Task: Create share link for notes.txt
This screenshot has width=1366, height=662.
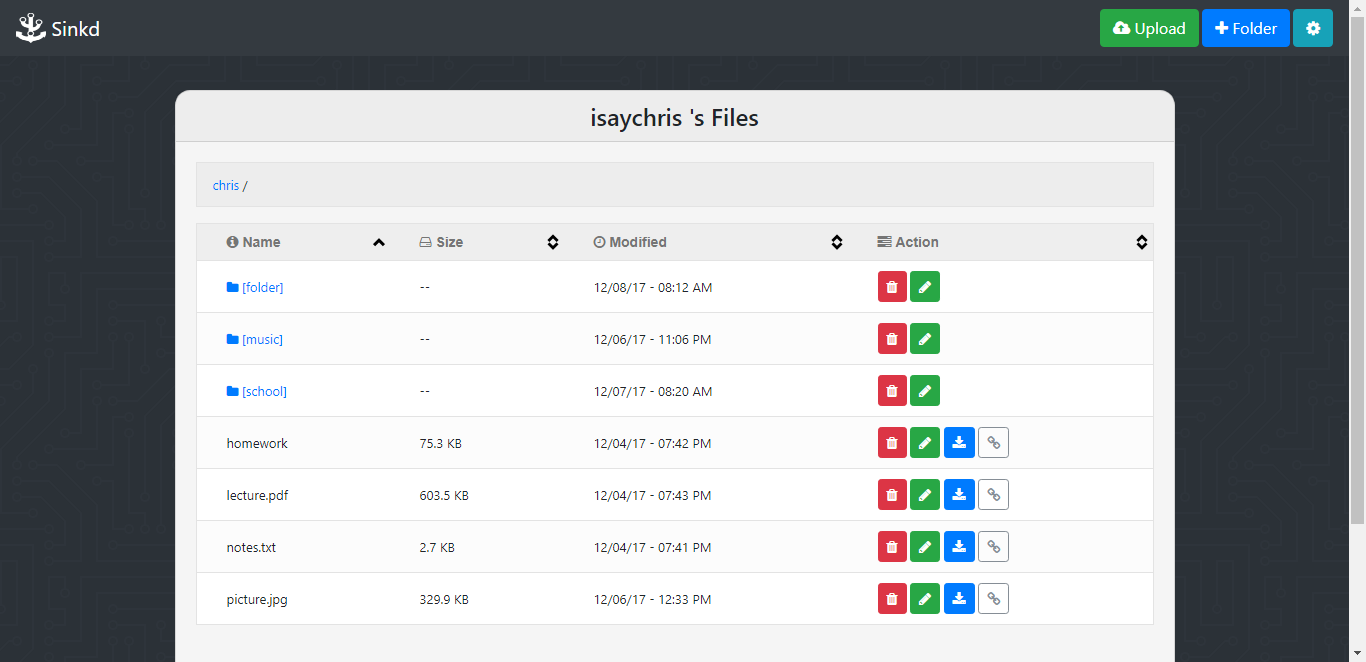Action: (x=993, y=547)
